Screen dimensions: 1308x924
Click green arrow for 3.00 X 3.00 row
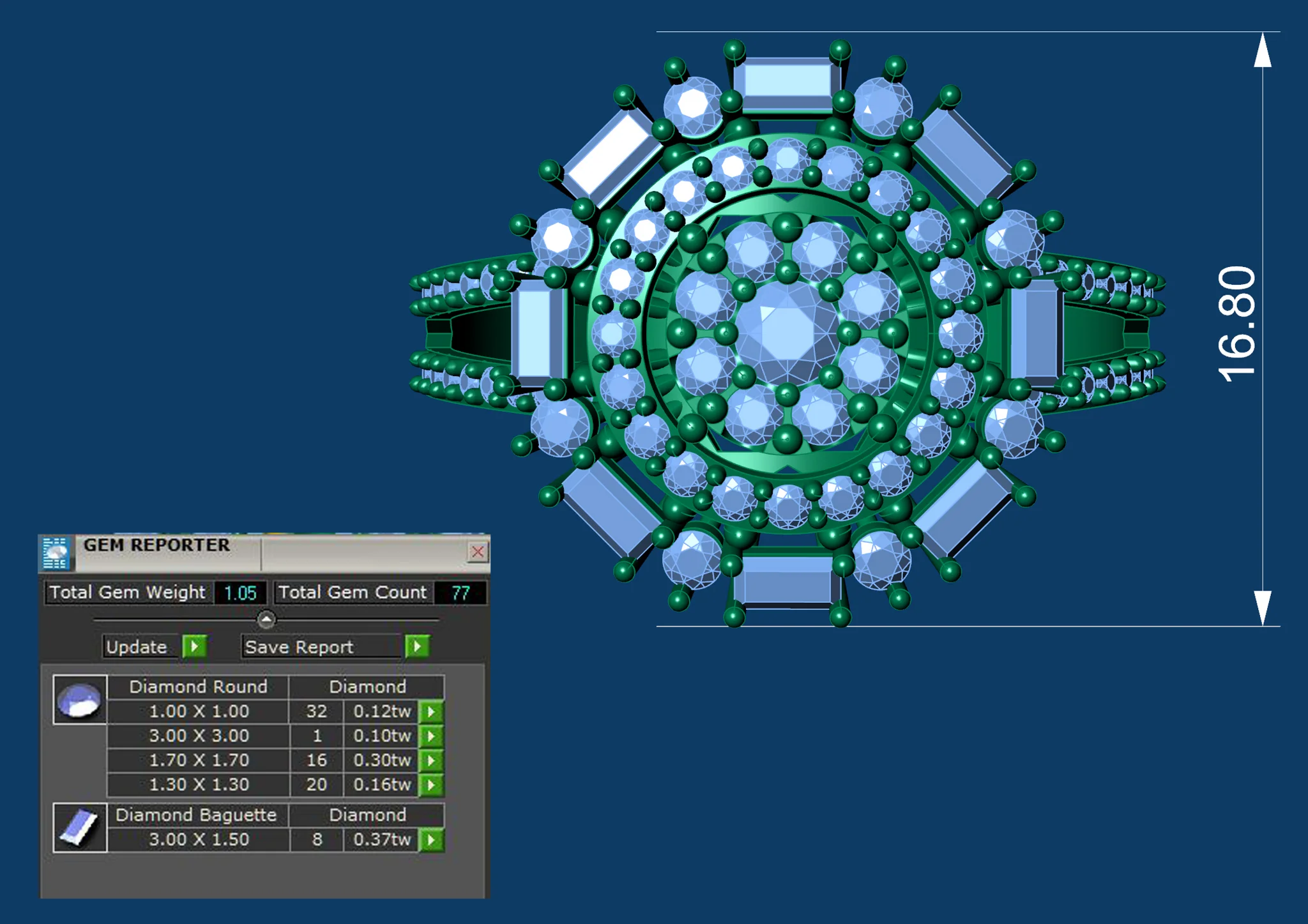431,736
